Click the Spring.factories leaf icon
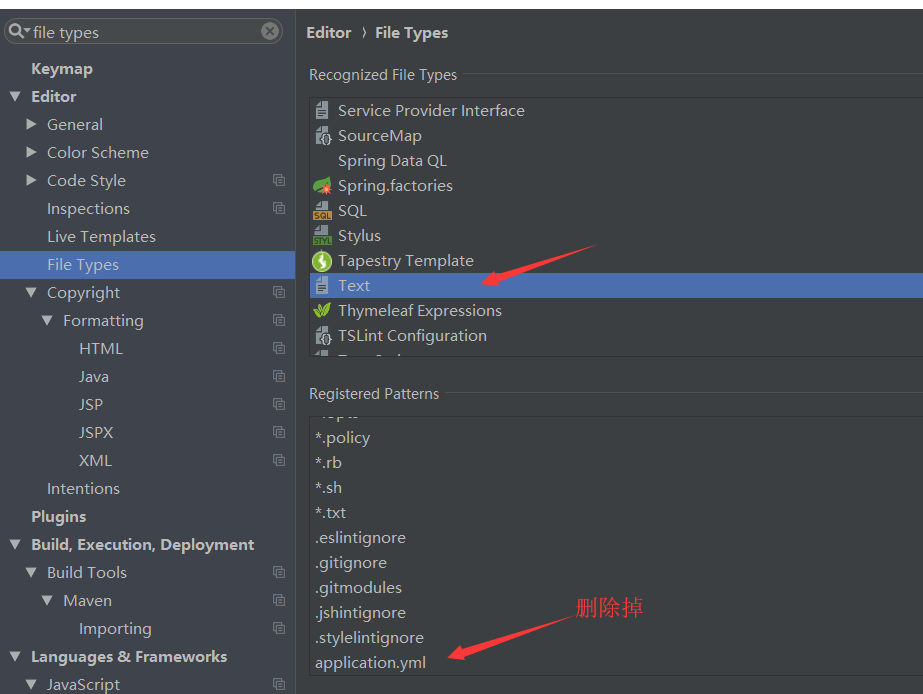The height and width of the screenshot is (694, 923). click(x=323, y=185)
